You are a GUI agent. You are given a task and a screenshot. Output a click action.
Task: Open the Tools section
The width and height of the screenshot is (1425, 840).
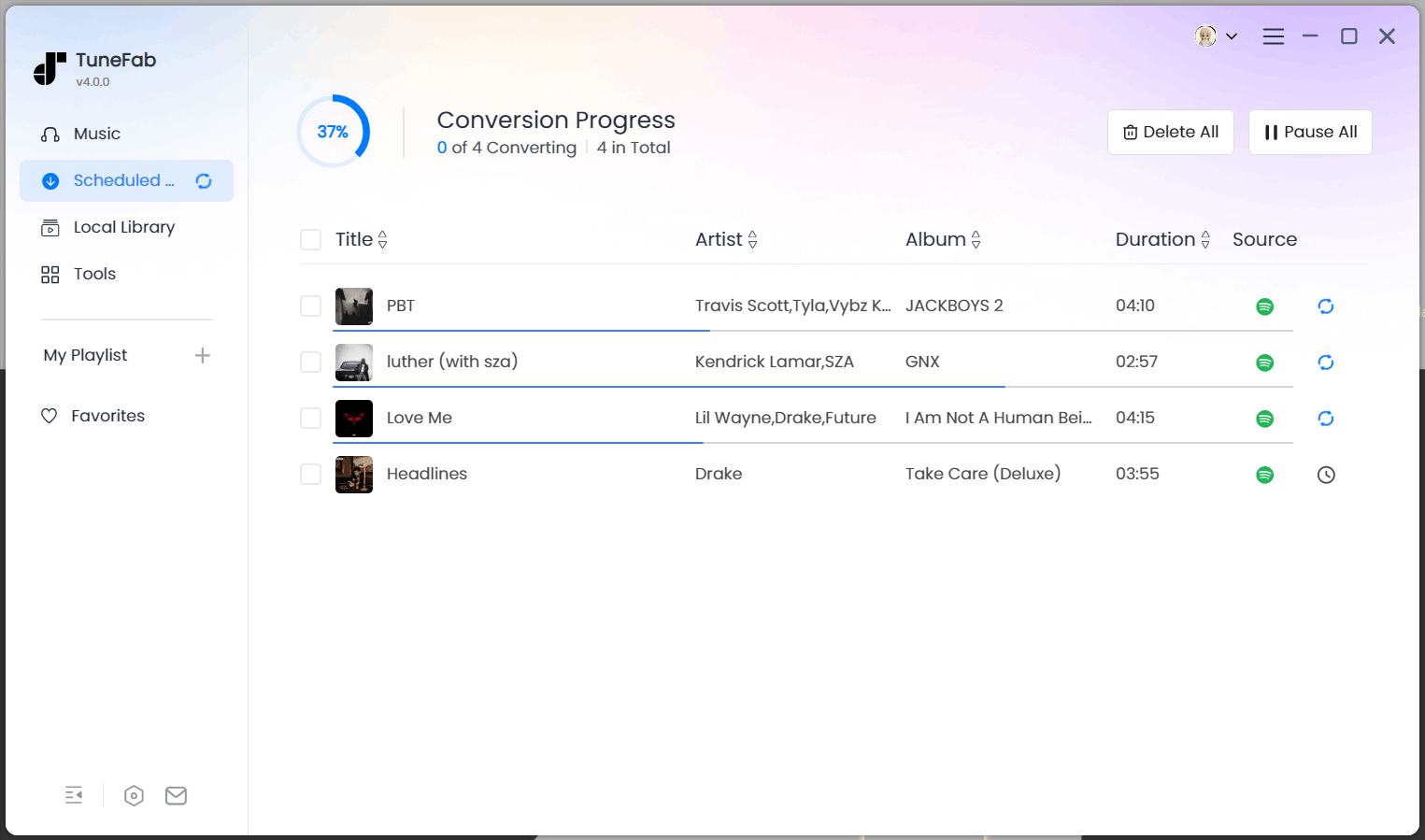tap(93, 274)
